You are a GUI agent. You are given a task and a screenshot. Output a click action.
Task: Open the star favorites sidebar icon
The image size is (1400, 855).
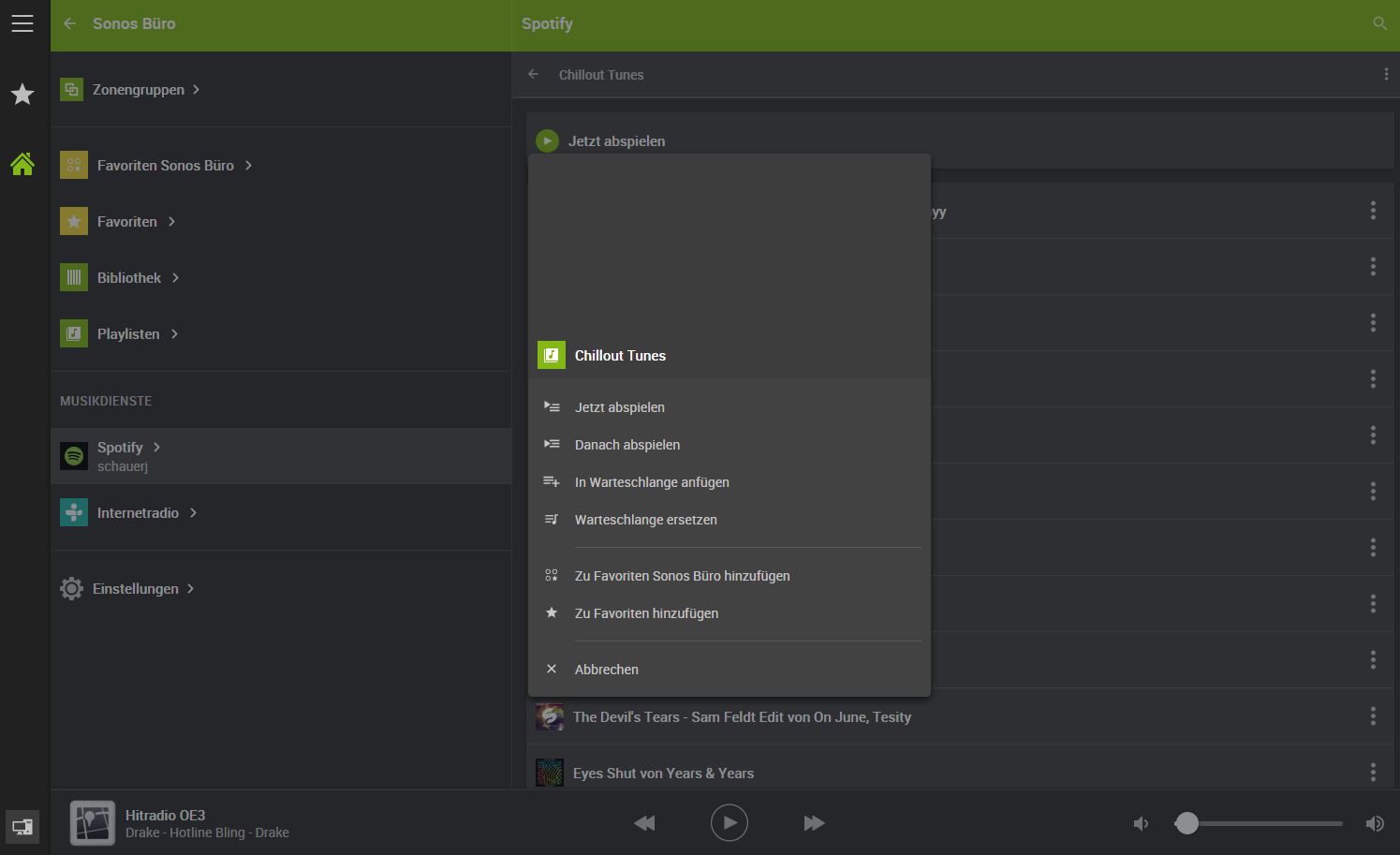pos(22,94)
